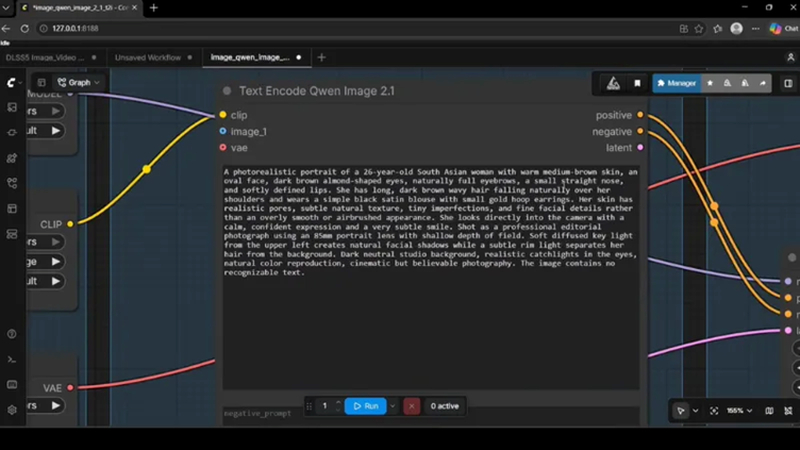
Task: Open the keyboard shortcuts panel icon
Action: 12,385
